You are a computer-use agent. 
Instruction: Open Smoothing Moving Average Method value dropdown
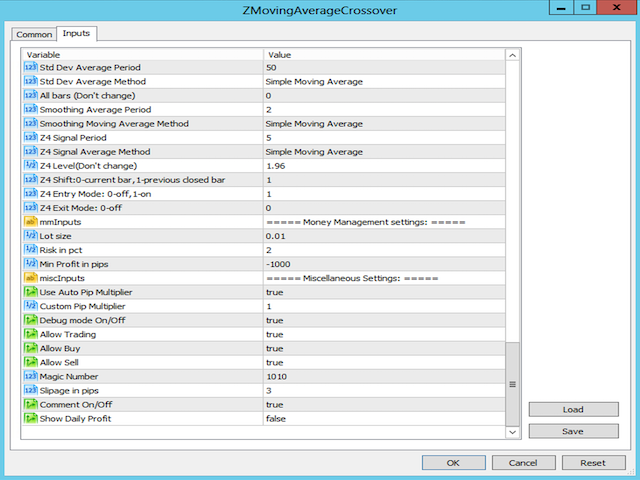[384, 123]
